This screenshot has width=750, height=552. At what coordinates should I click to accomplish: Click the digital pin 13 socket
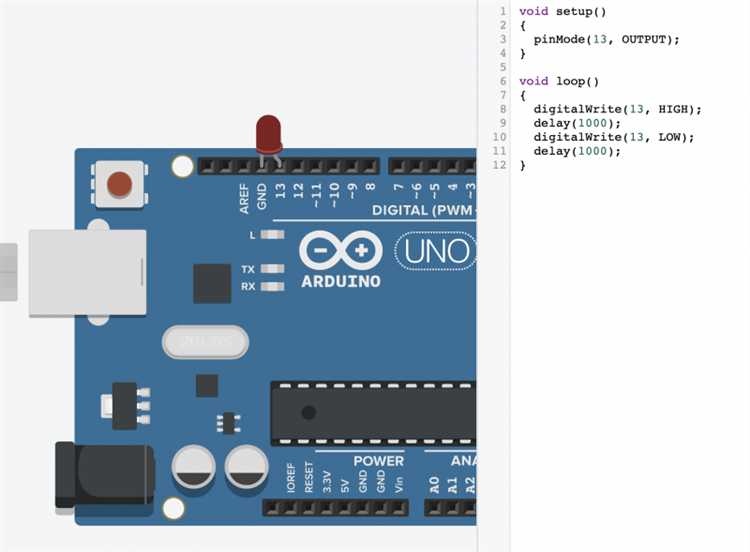click(280, 166)
